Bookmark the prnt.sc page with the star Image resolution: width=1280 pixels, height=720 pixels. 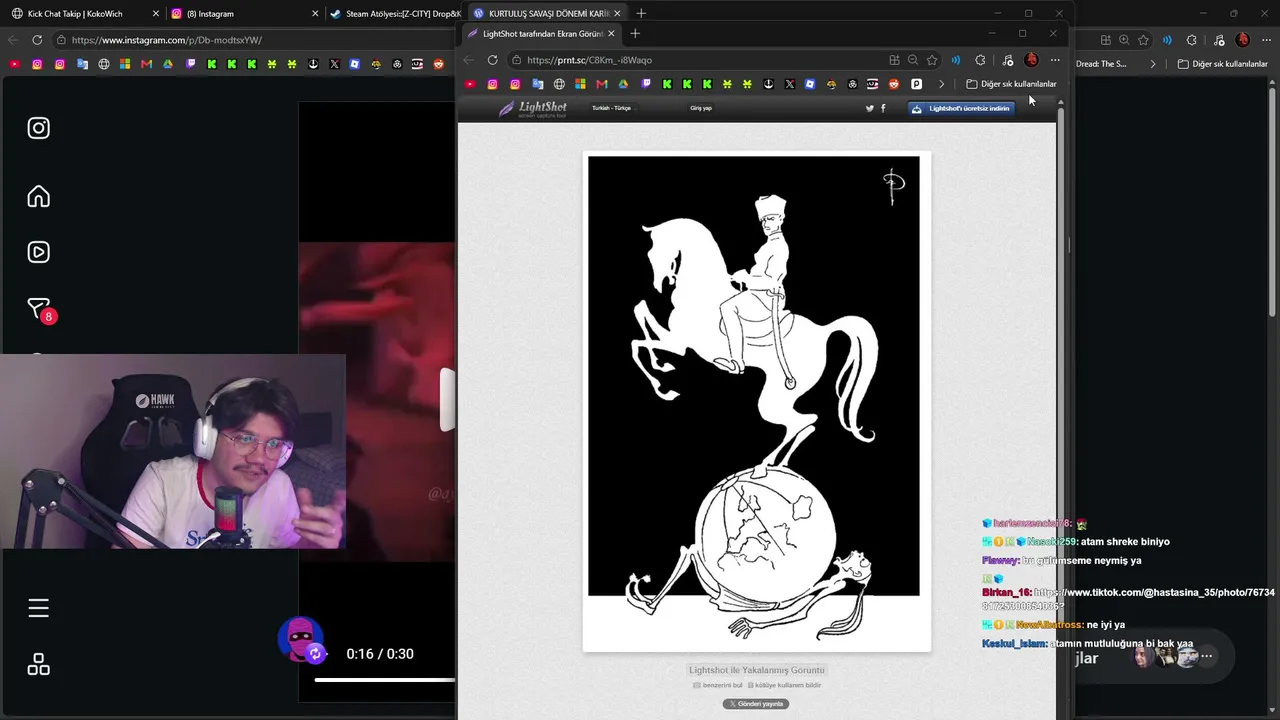[932, 60]
